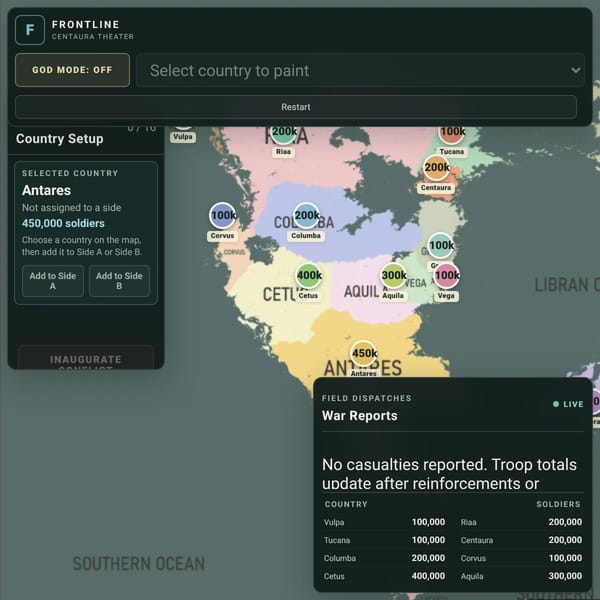Viewport: 600px width, 600px height.
Task: Click the Aquila row in War Reports
Action: click(x=521, y=576)
